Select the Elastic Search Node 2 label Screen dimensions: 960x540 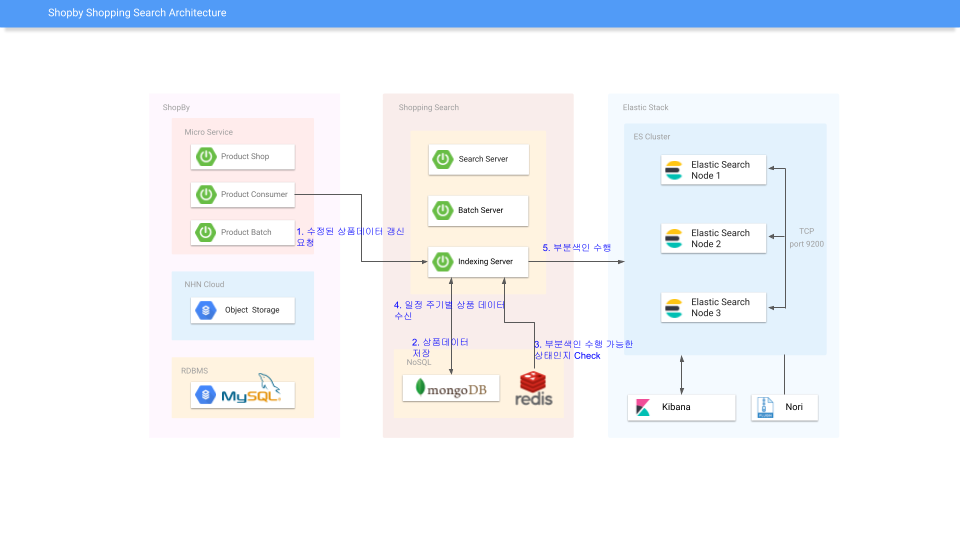click(x=720, y=239)
